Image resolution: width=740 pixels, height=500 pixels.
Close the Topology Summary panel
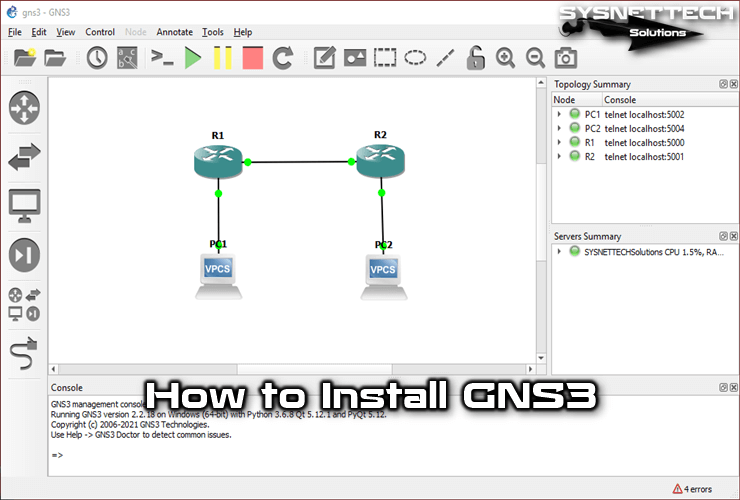click(x=733, y=84)
